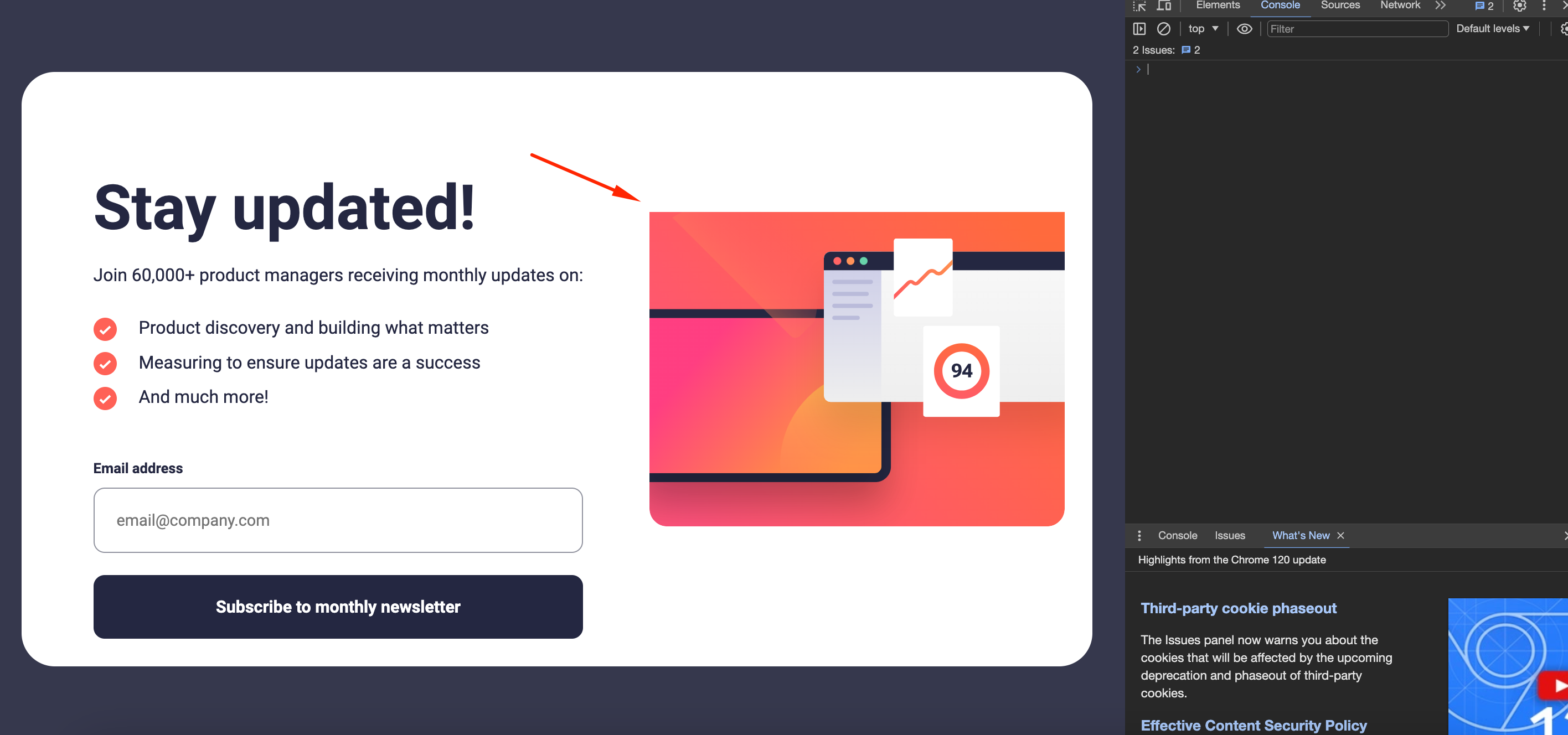Click the email address input field

click(337, 519)
